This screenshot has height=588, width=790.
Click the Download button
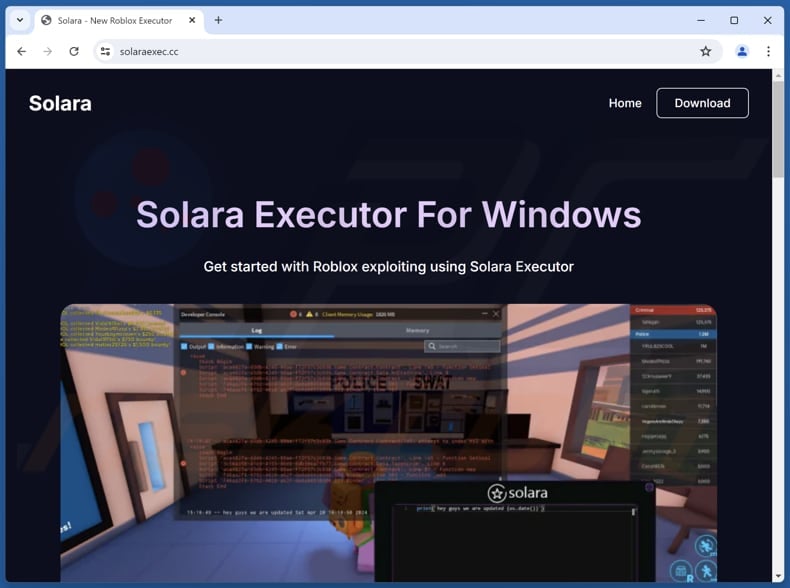pyautogui.click(x=702, y=103)
